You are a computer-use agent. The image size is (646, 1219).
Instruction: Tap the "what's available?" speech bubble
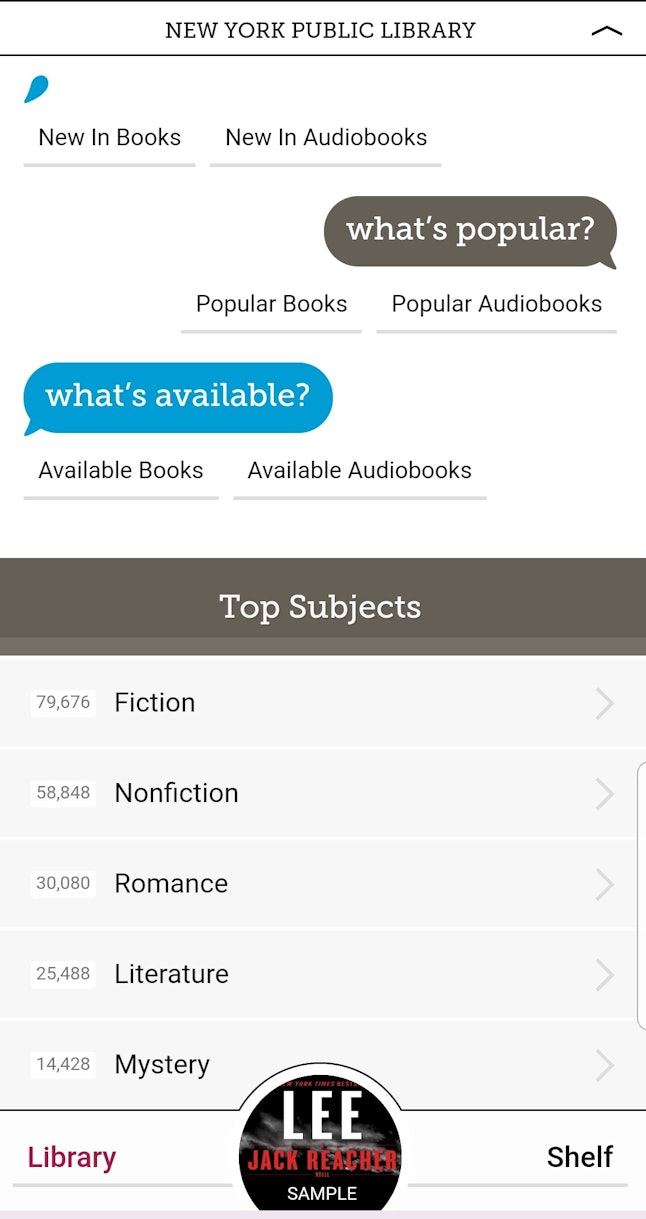(178, 396)
